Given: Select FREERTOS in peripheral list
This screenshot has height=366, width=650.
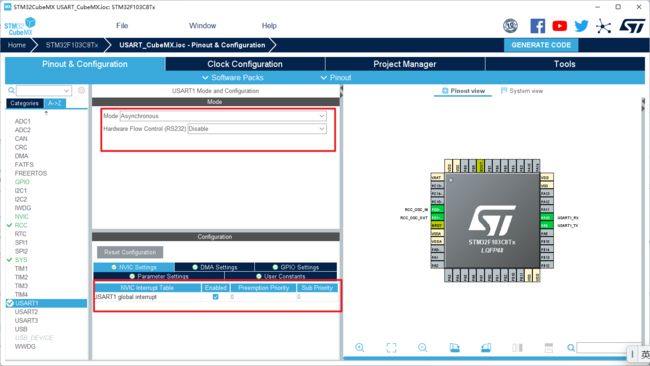Looking at the screenshot, I should (x=31, y=173).
